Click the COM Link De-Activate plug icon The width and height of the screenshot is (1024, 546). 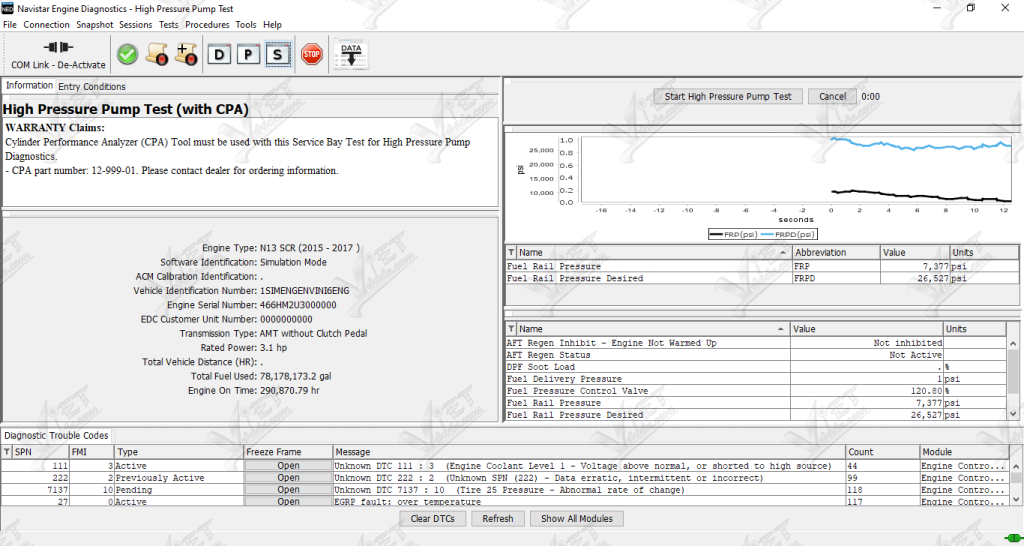tap(58, 48)
